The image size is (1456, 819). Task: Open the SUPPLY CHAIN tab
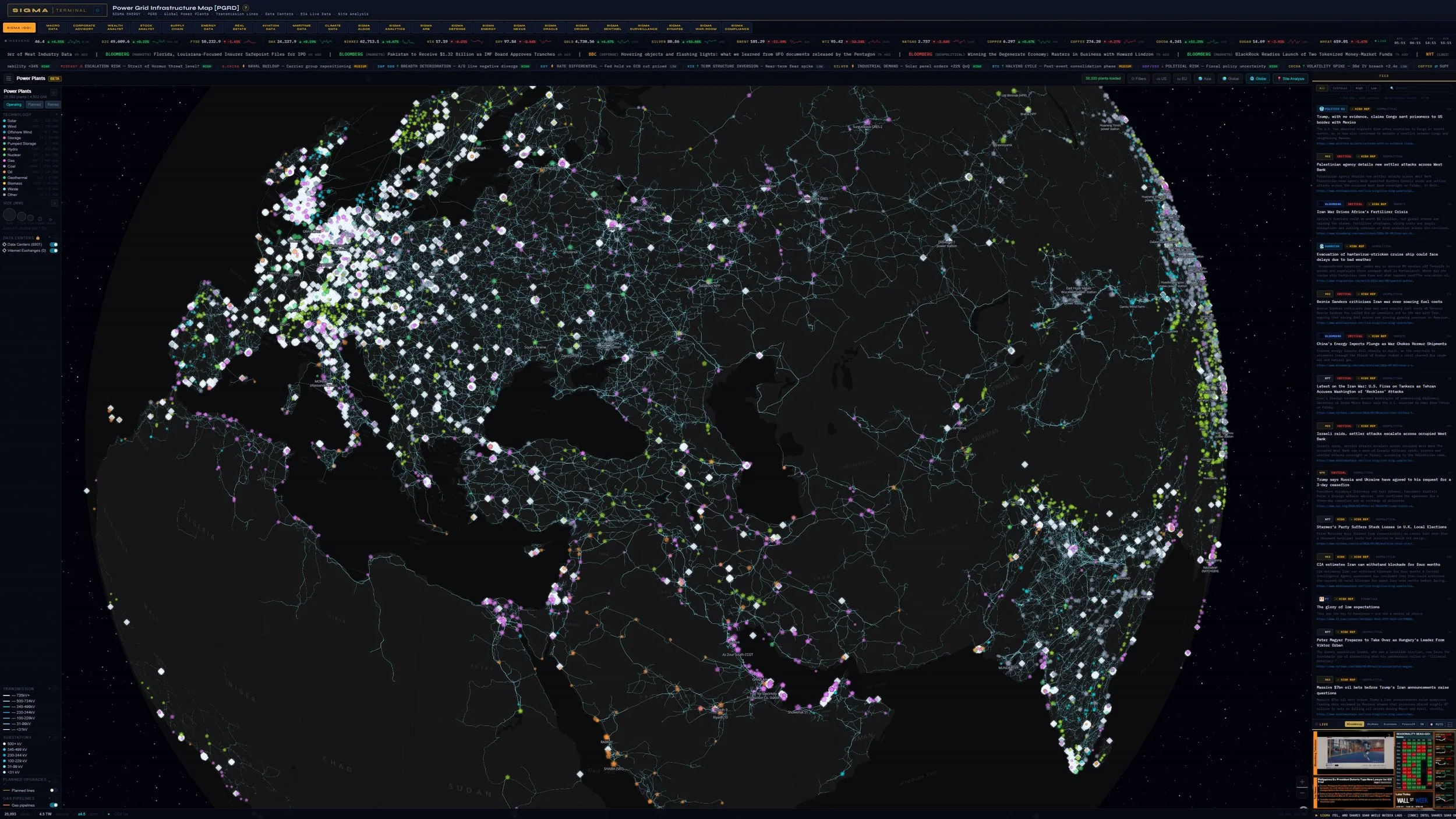click(177, 27)
